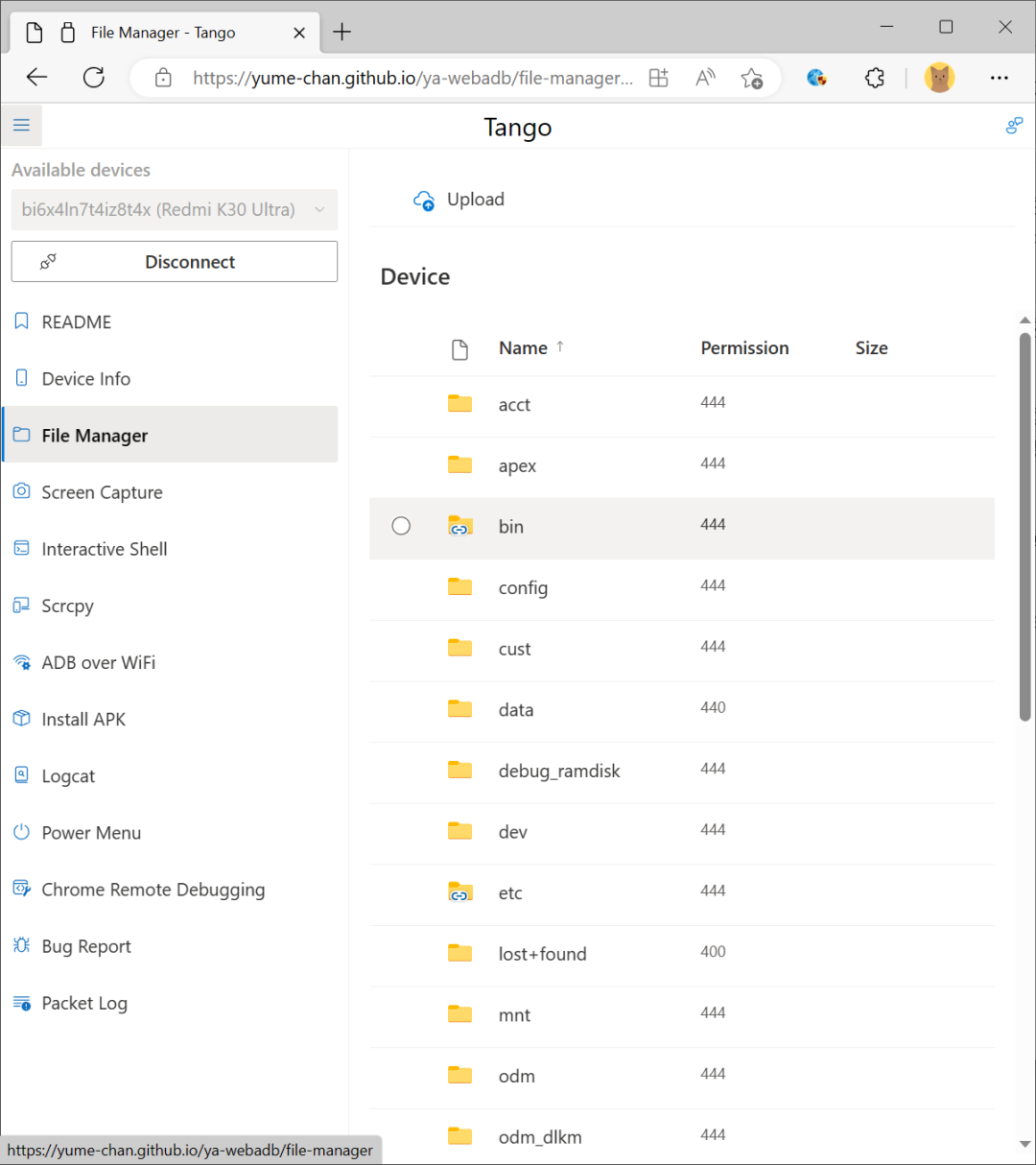Click the Disconnect button
Screen dimensions: 1036x1165
(x=174, y=262)
